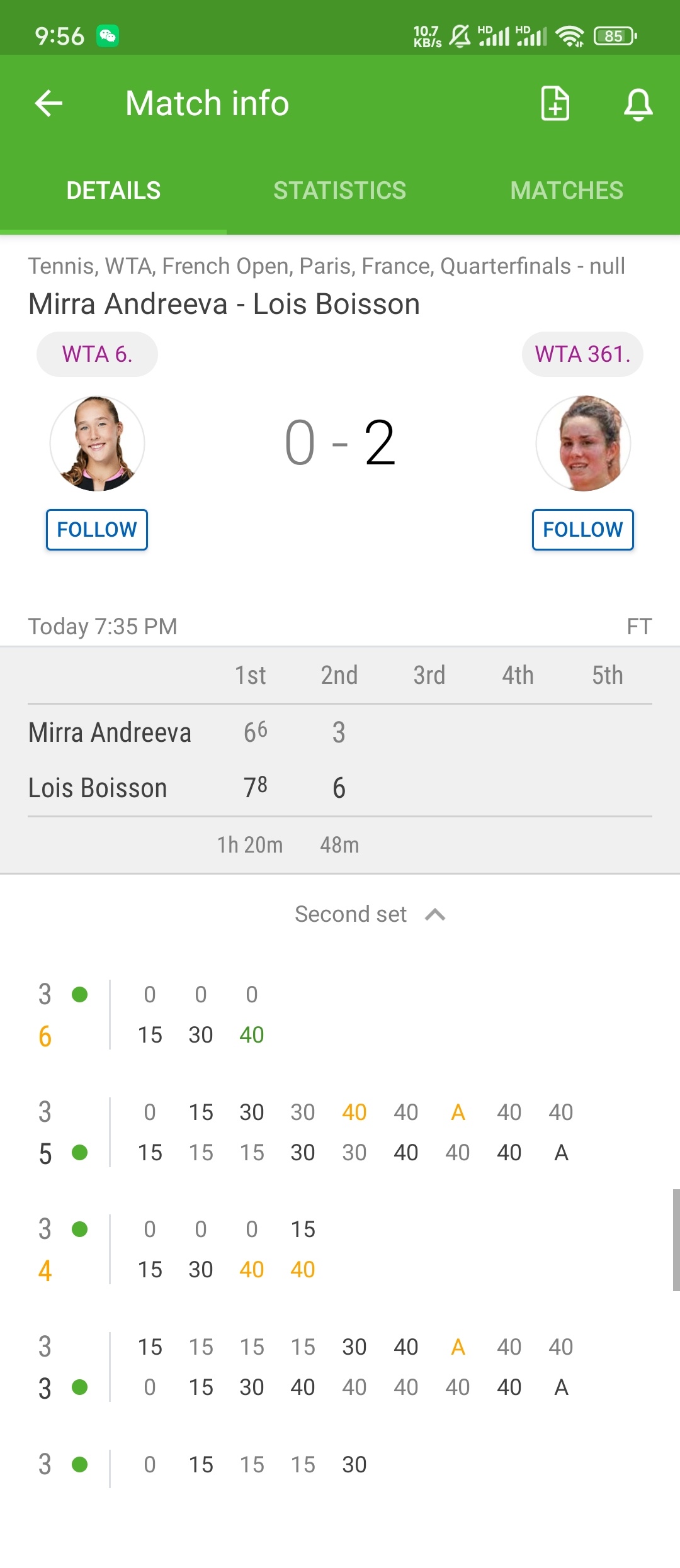Tap the Wi-Fi status icon
Image resolution: width=680 pixels, height=1568 pixels.
(x=570, y=36)
